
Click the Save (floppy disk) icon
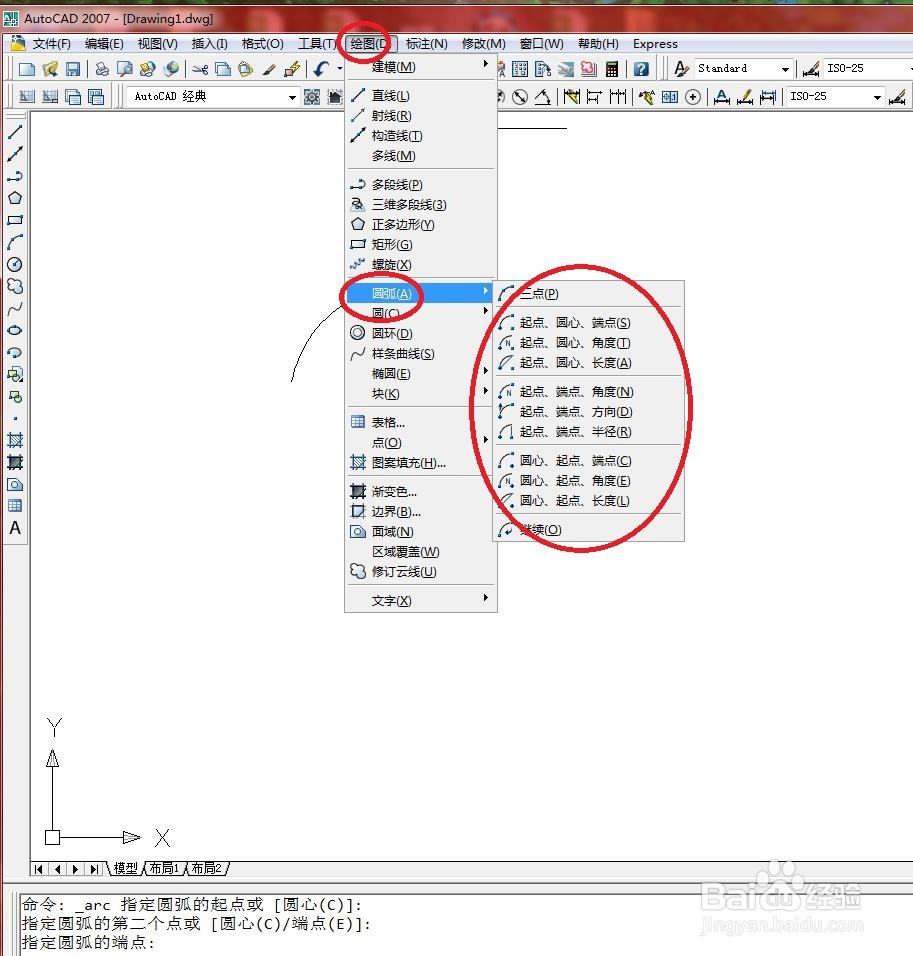pos(73,69)
